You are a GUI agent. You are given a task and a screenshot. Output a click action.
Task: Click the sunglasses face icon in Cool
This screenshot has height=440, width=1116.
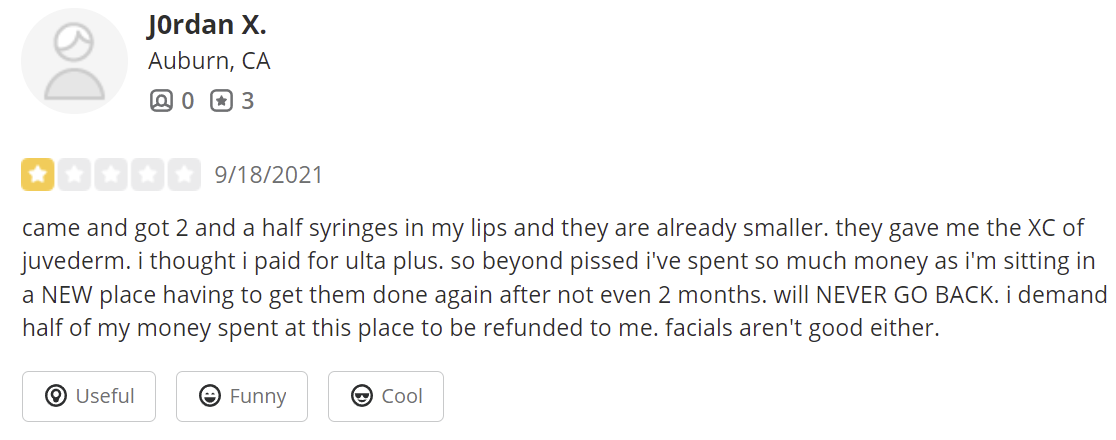361,397
